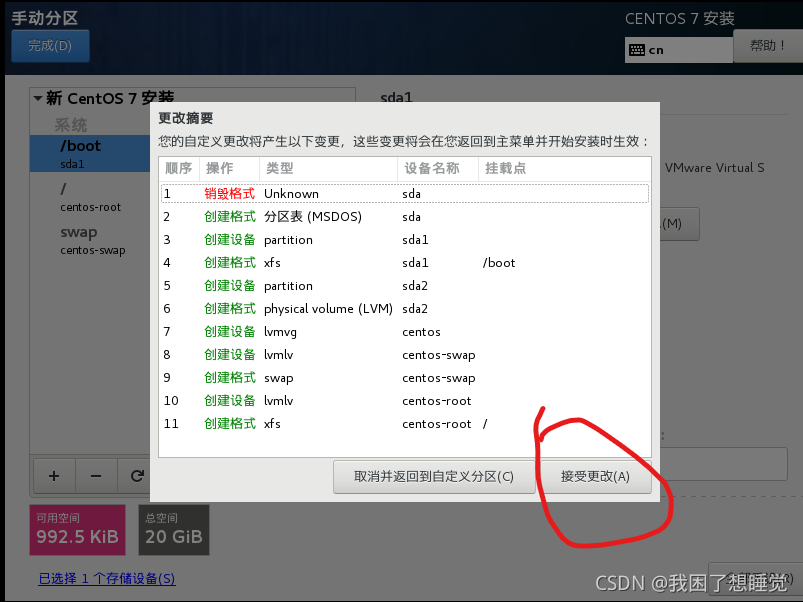Reload storage with the refresh icon
This screenshot has height=602, width=803.
click(135, 476)
